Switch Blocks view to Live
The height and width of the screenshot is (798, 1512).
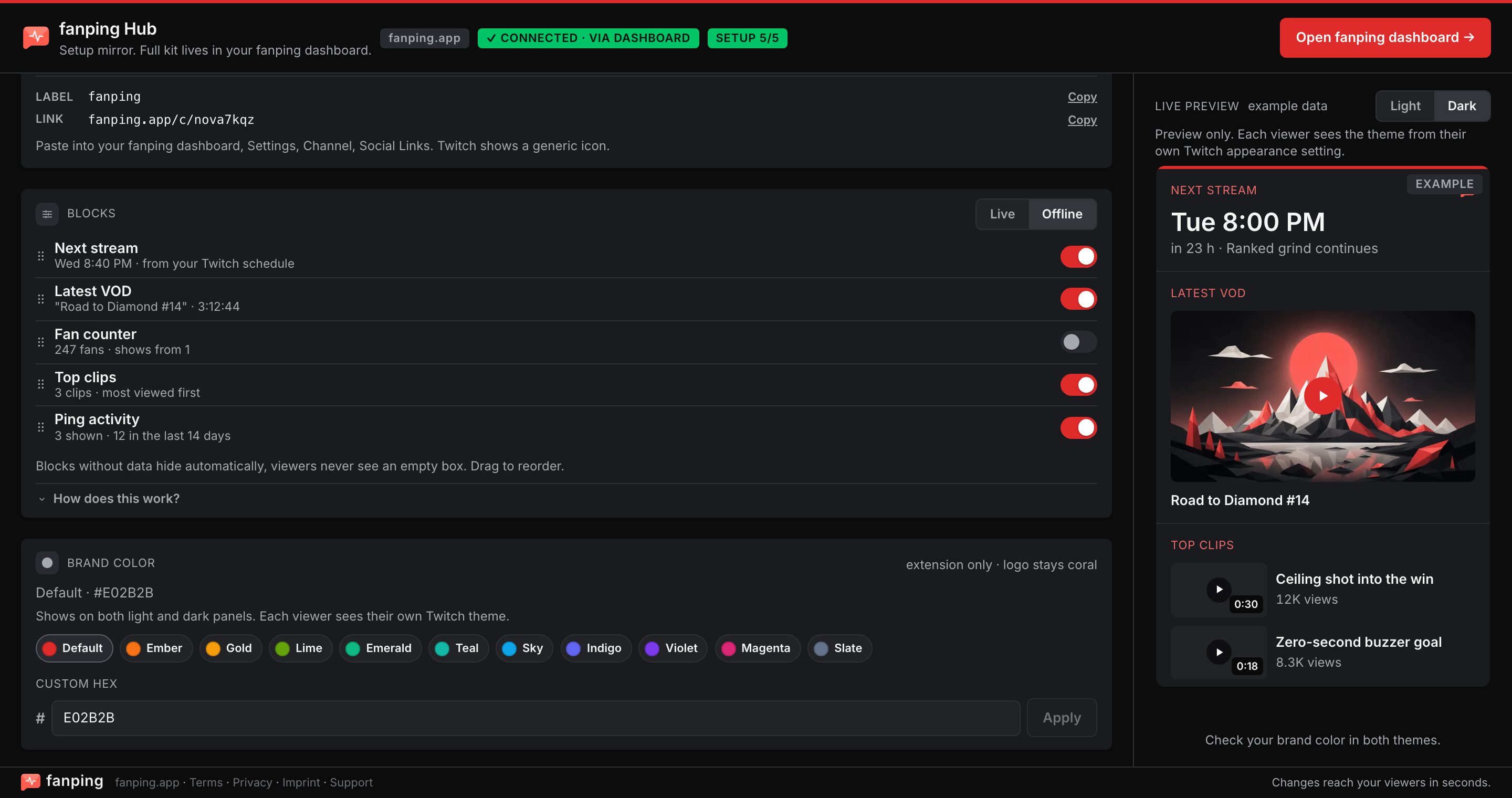tap(1002, 214)
